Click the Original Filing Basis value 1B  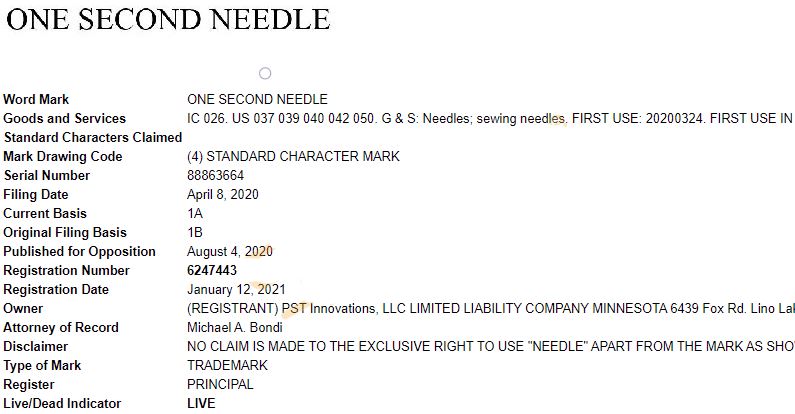pyautogui.click(x=196, y=232)
